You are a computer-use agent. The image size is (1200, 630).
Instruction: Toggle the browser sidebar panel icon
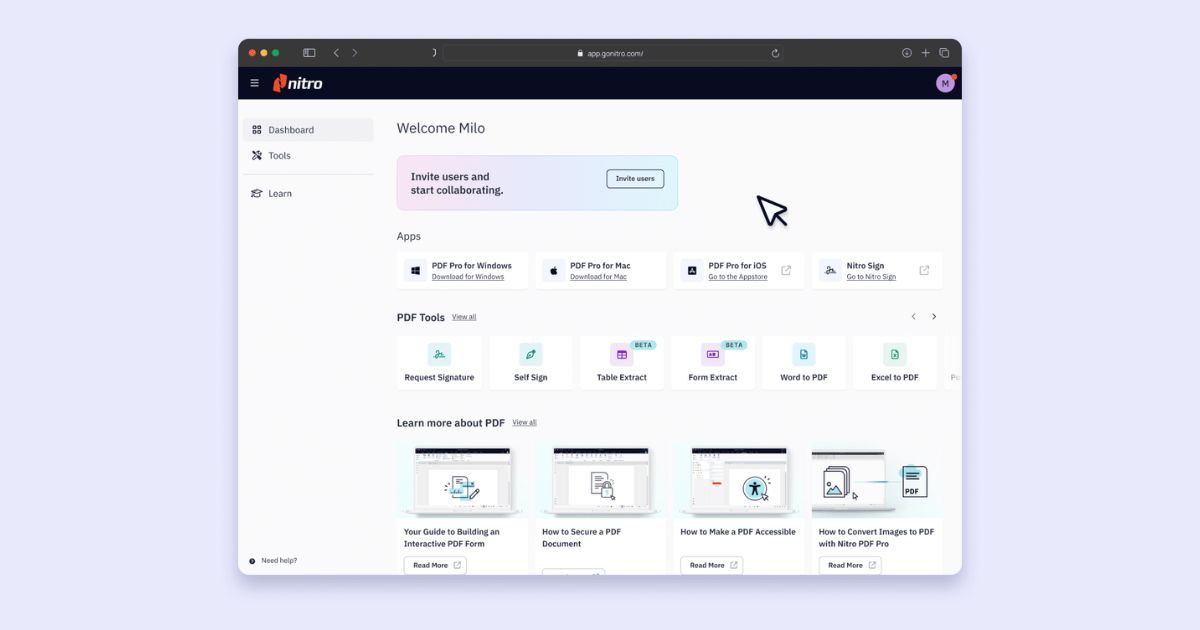click(x=309, y=53)
